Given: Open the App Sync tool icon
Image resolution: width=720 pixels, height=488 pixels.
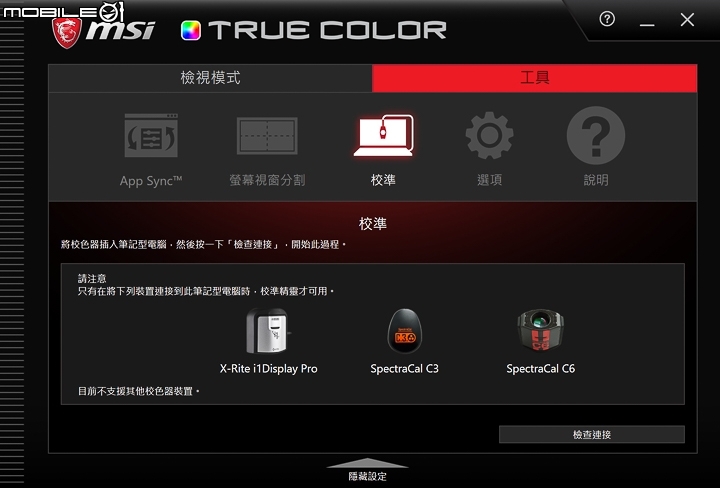Looking at the screenshot, I should [x=151, y=135].
